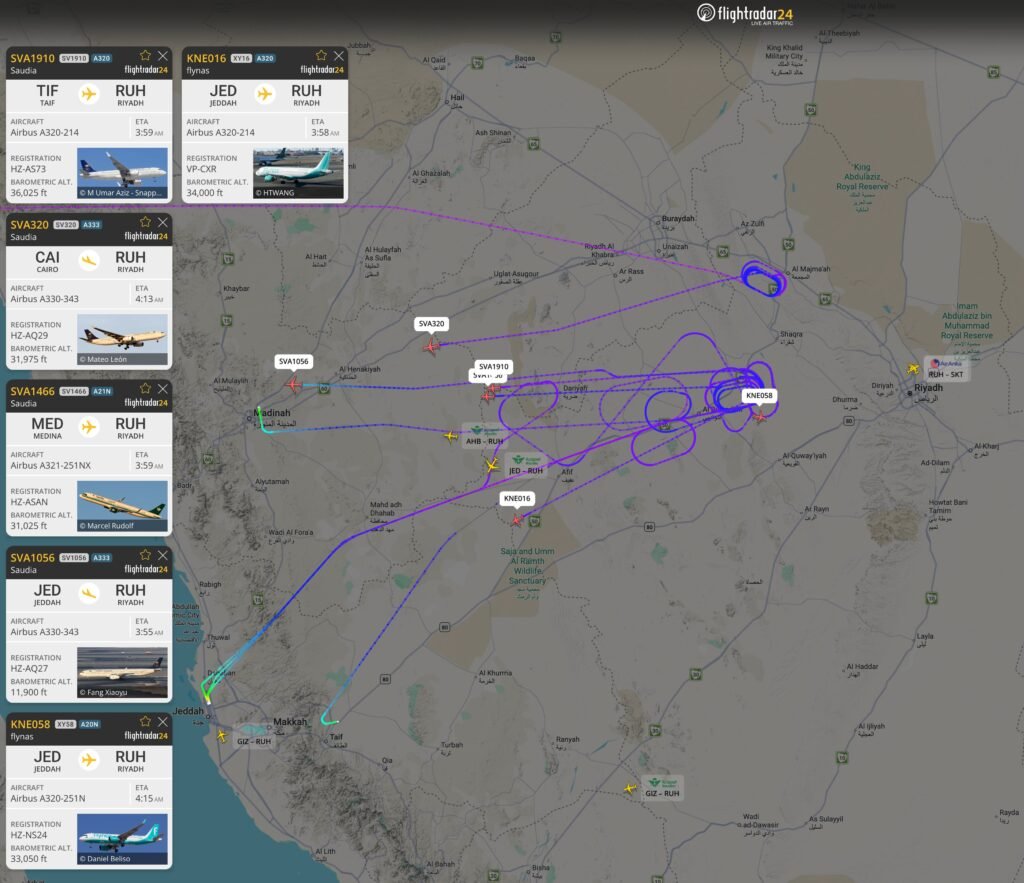
Task: Toggle the favorite star on the SVA320 panel
Action: [x=144, y=220]
